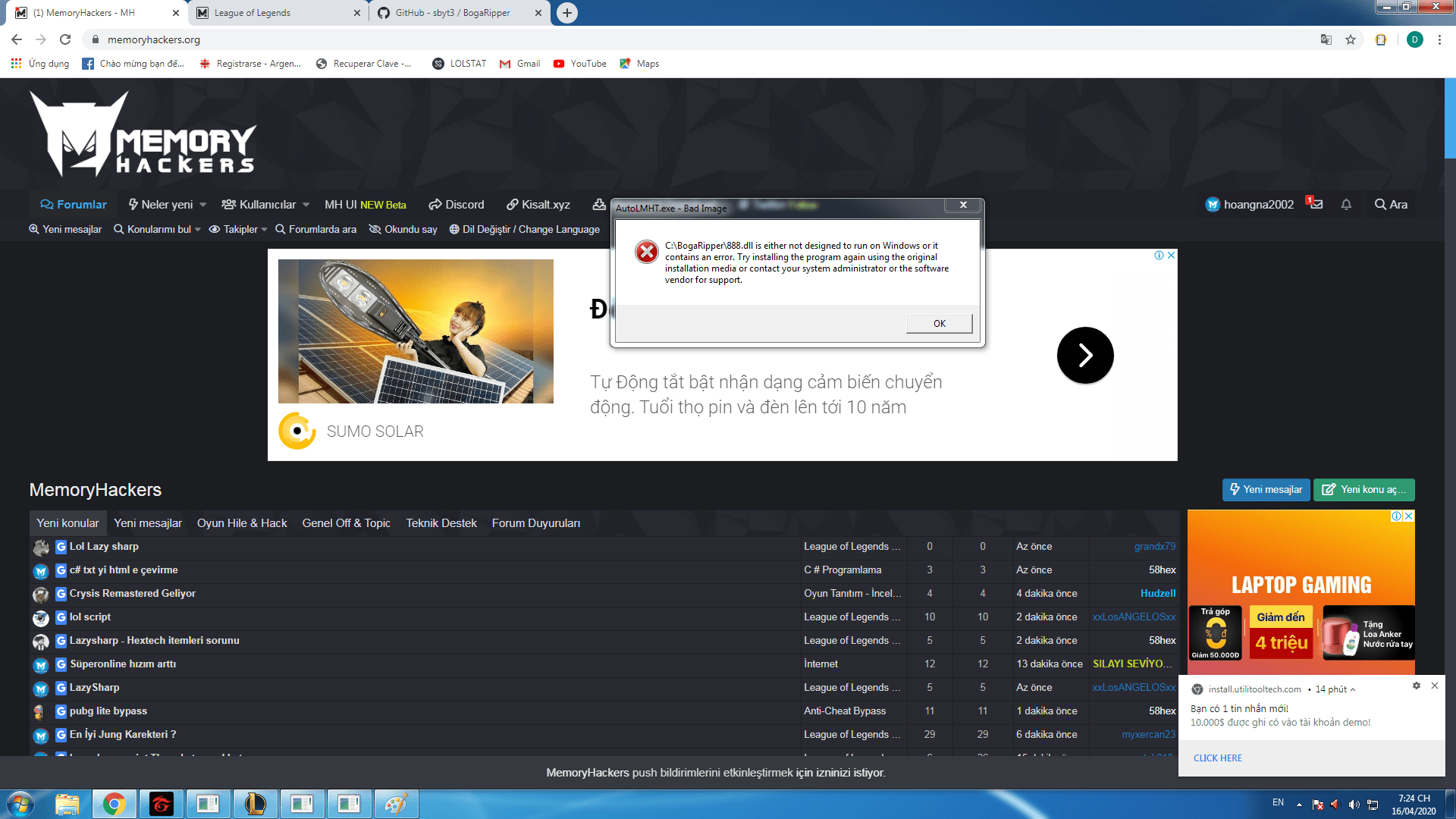
Task: Open Kisalt.xyz link
Action: [x=538, y=205]
